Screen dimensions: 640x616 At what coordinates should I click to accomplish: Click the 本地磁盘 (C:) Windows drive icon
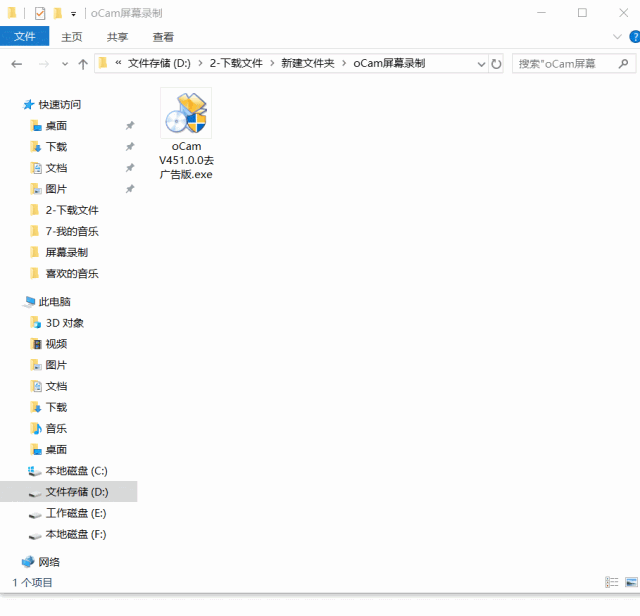tap(34, 472)
